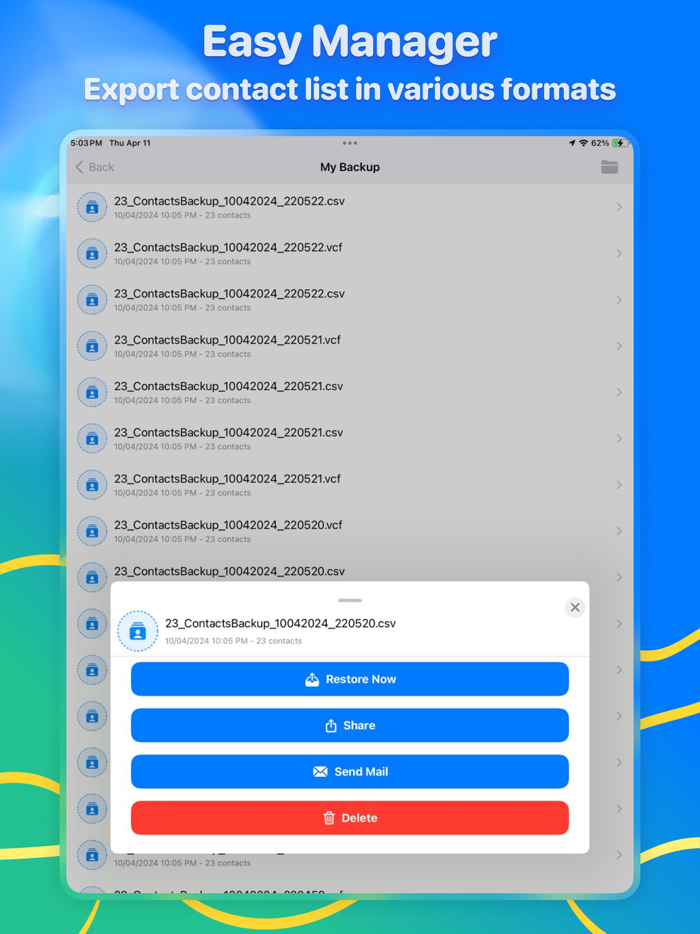Tap the backup icon in the options sheet

click(138, 631)
